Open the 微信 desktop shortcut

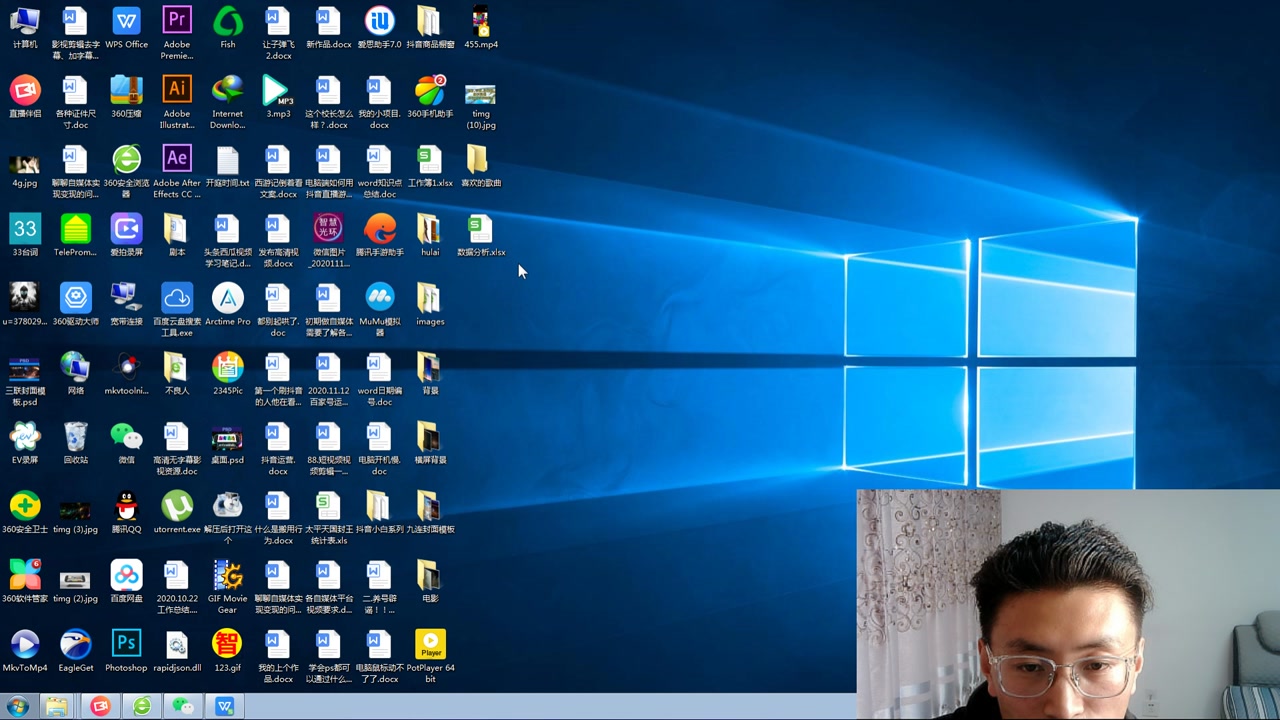pos(126,442)
